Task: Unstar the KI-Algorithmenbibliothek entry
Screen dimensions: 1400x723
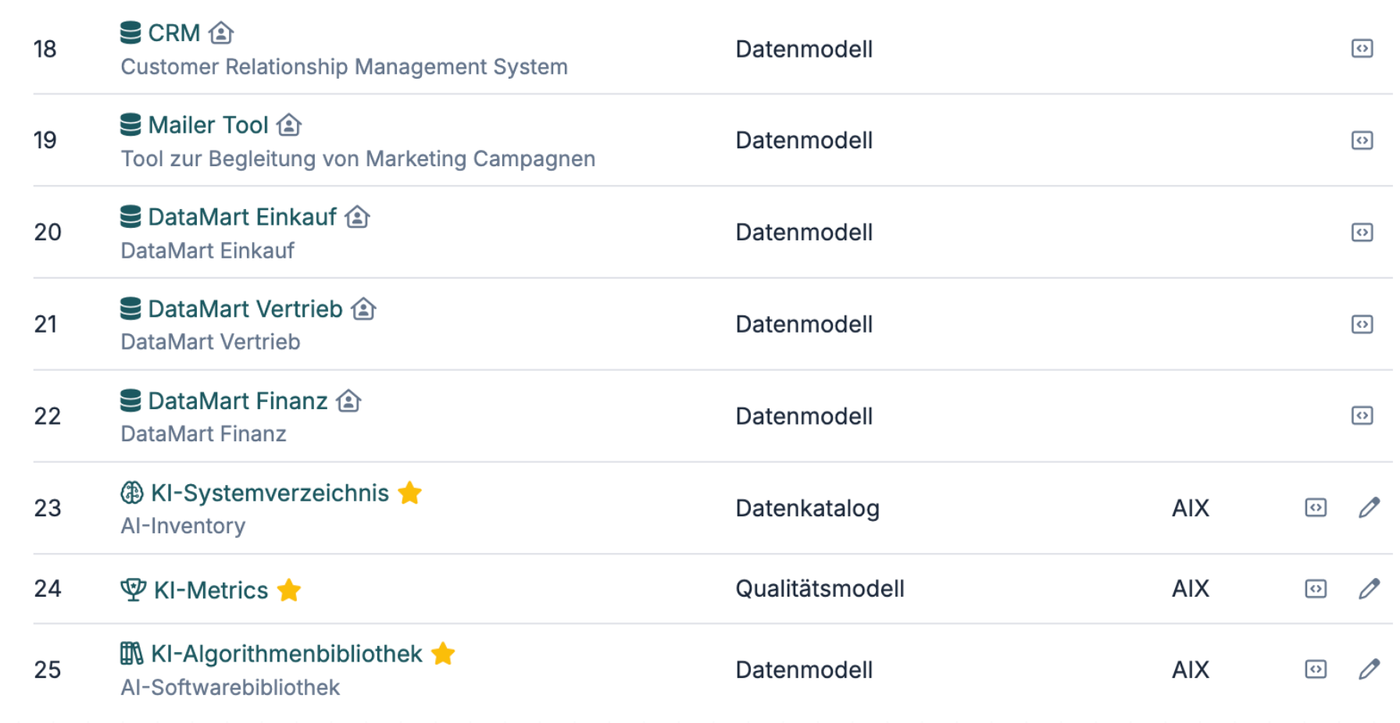Action: [x=443, y=654]
